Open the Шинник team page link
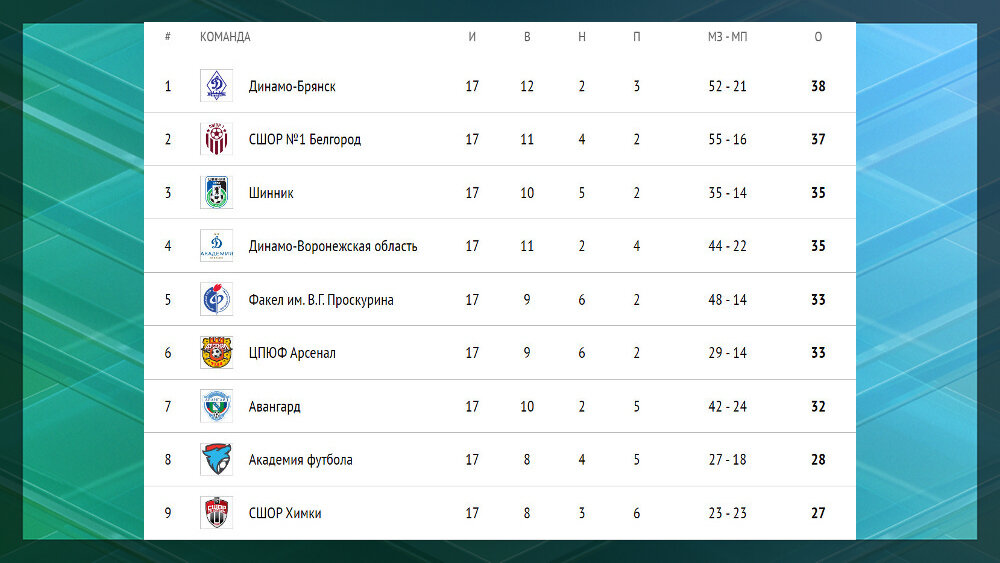Viewport: 1000px width, 563px height. pyautogui.click(x=271, y=193)
